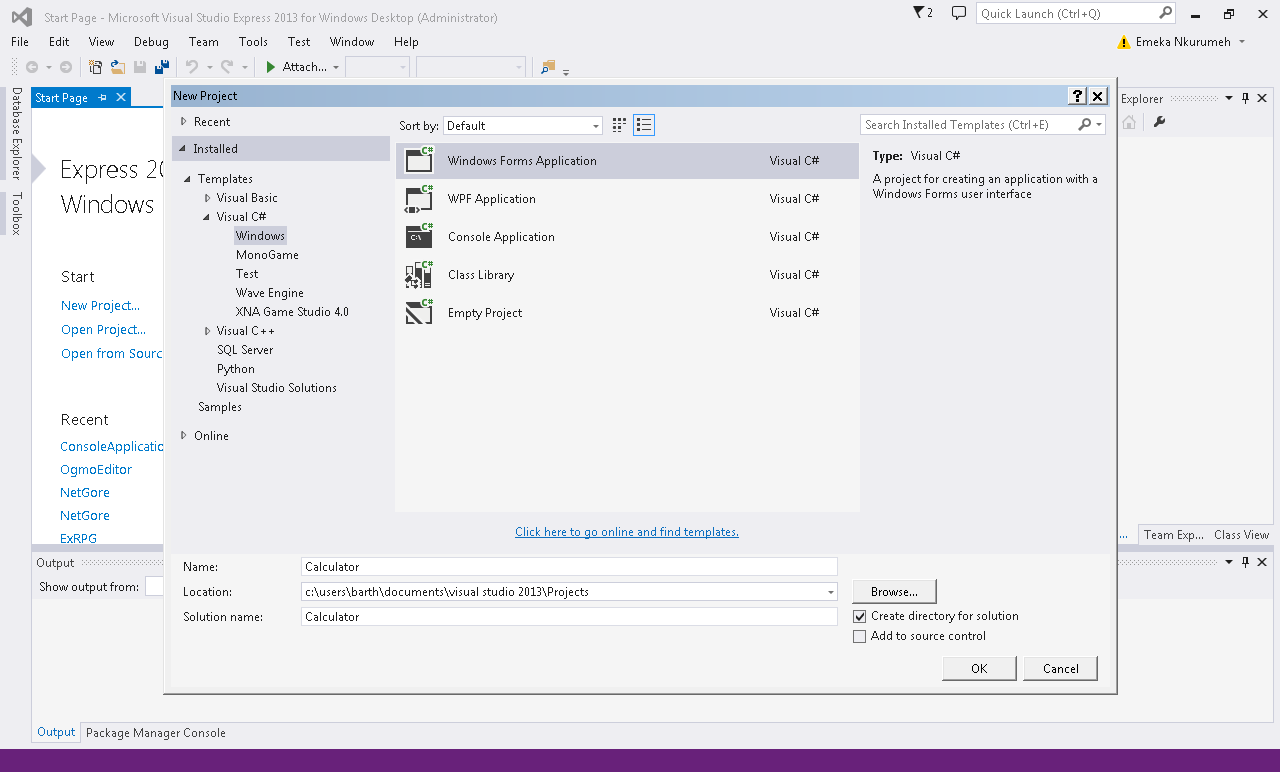
Task: Expand the Visual C++ tree node
Action: tap(207, 331)
